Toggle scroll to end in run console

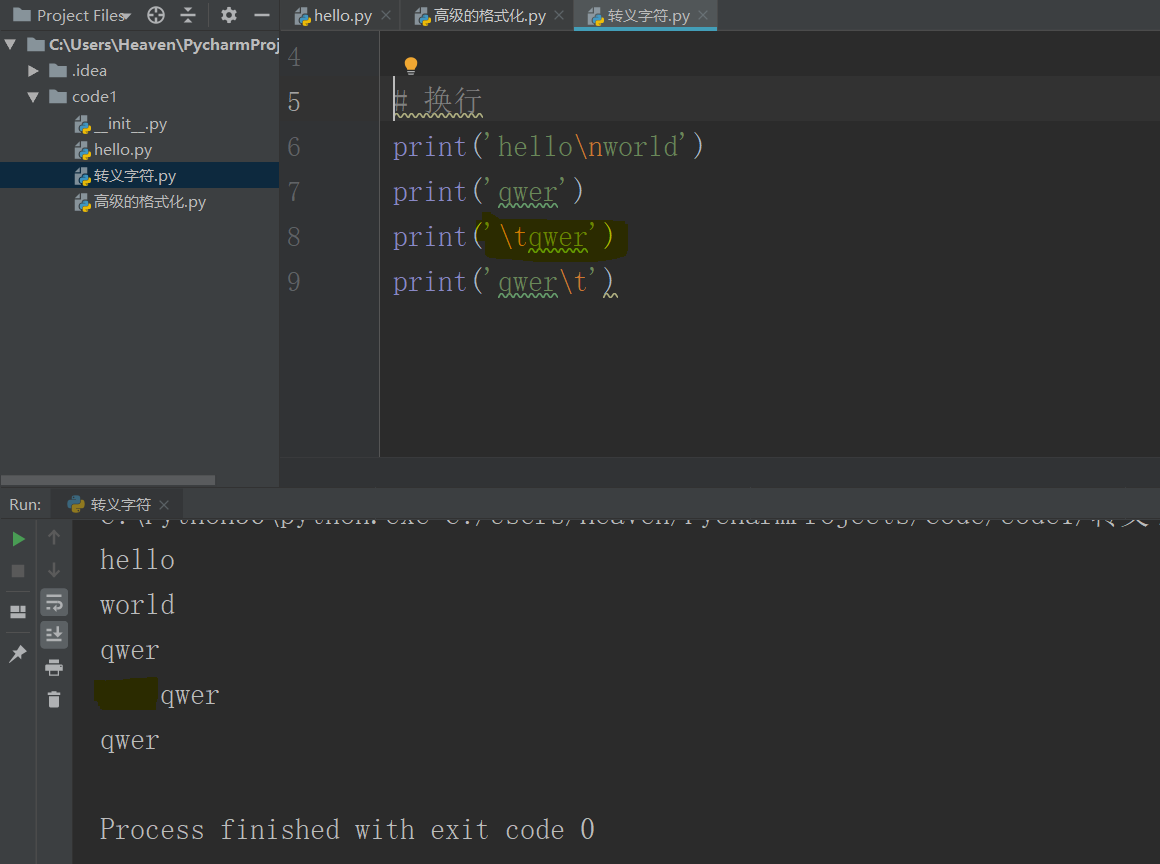[x=54, y=634]
